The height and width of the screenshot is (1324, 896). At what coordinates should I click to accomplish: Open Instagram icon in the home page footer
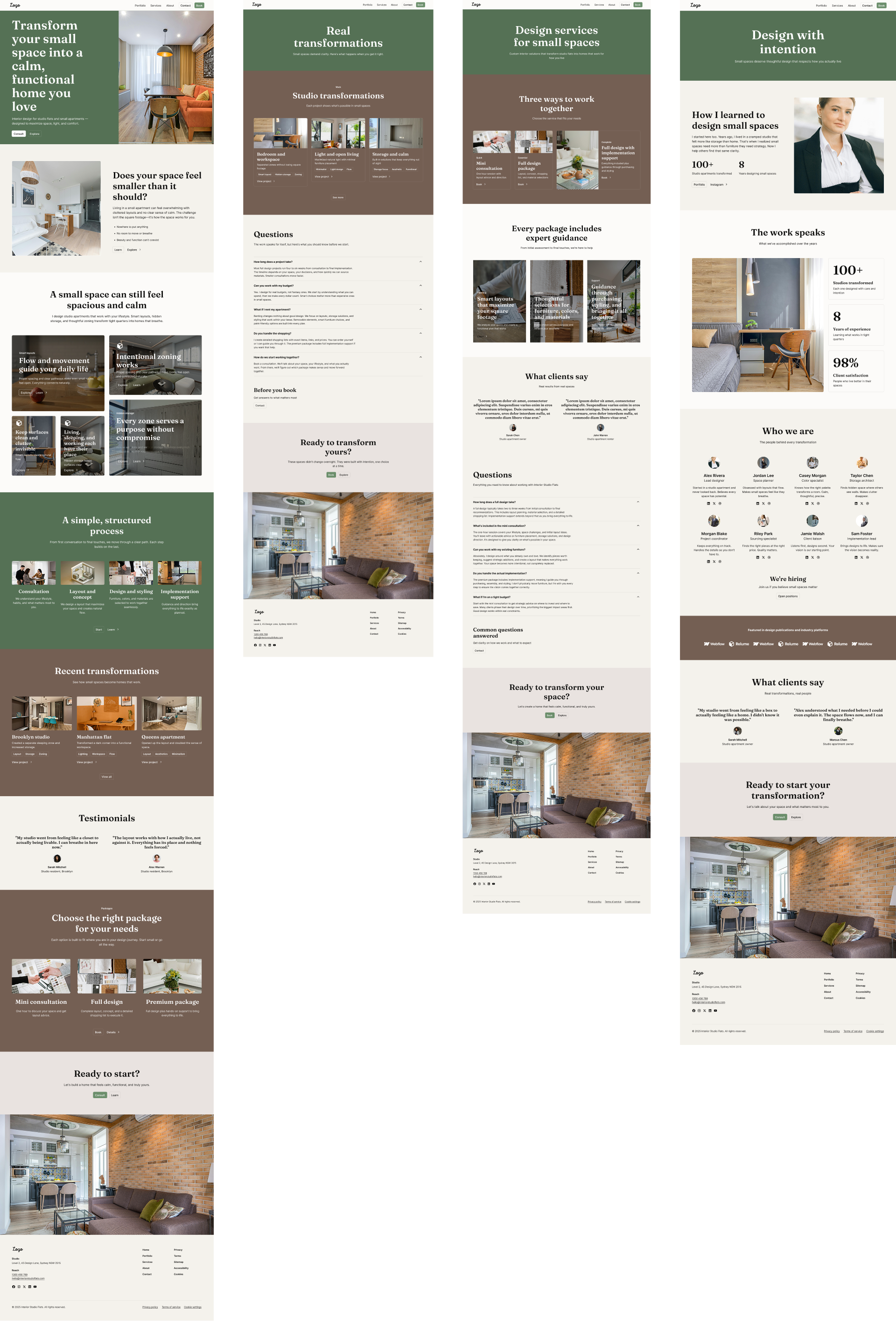19,1286
